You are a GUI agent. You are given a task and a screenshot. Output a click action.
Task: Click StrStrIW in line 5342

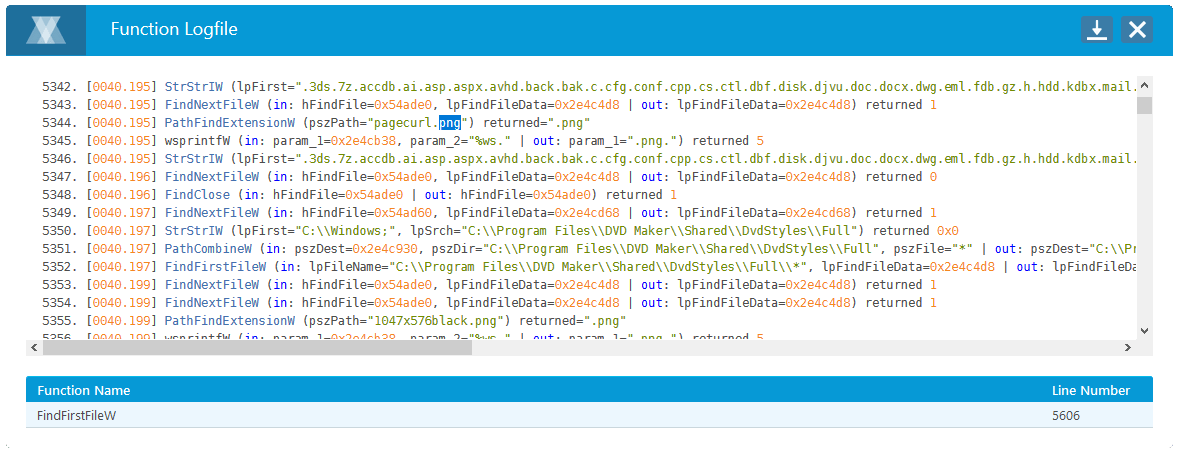(193, 87)
